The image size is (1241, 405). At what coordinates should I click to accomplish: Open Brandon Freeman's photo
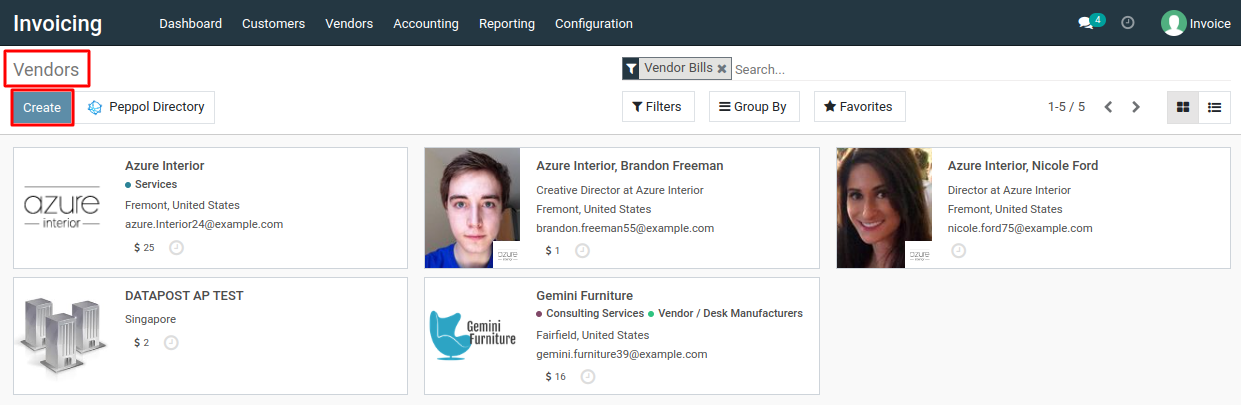click(472, 208)
